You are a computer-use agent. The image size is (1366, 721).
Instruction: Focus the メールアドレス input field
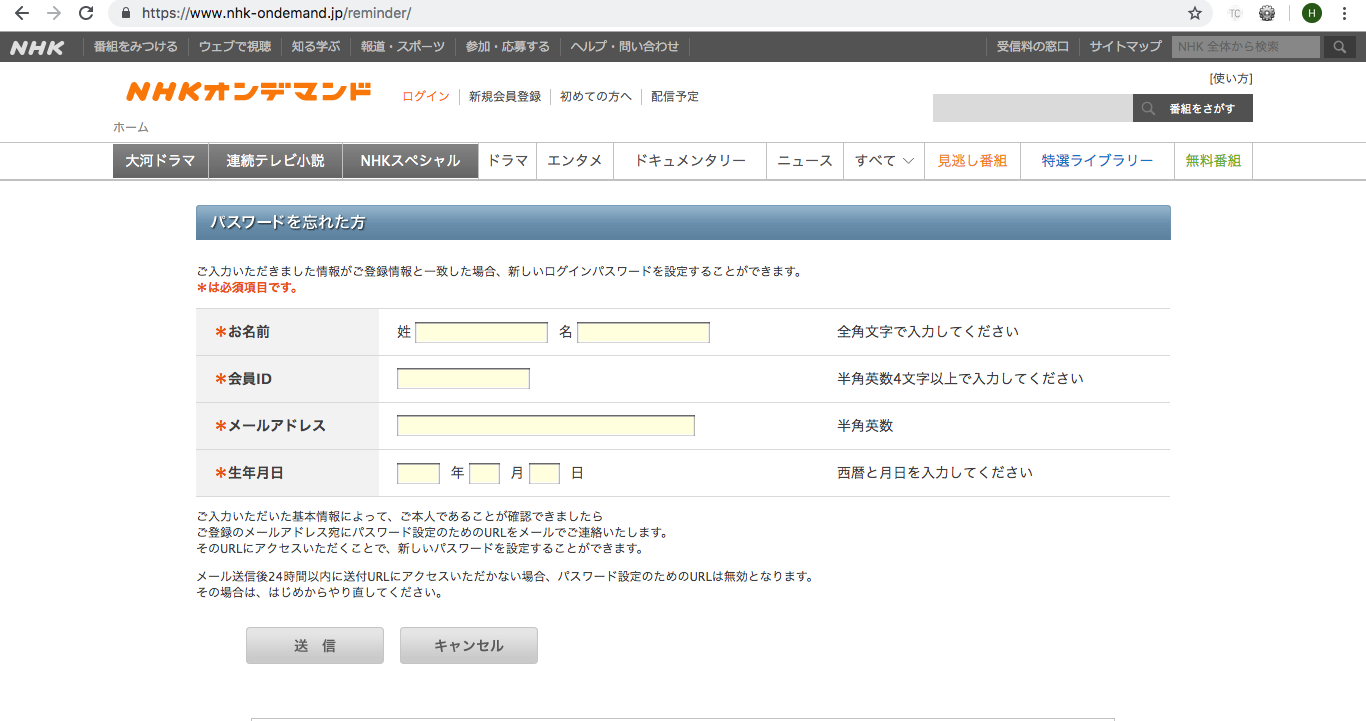click(x=545, y=426)
